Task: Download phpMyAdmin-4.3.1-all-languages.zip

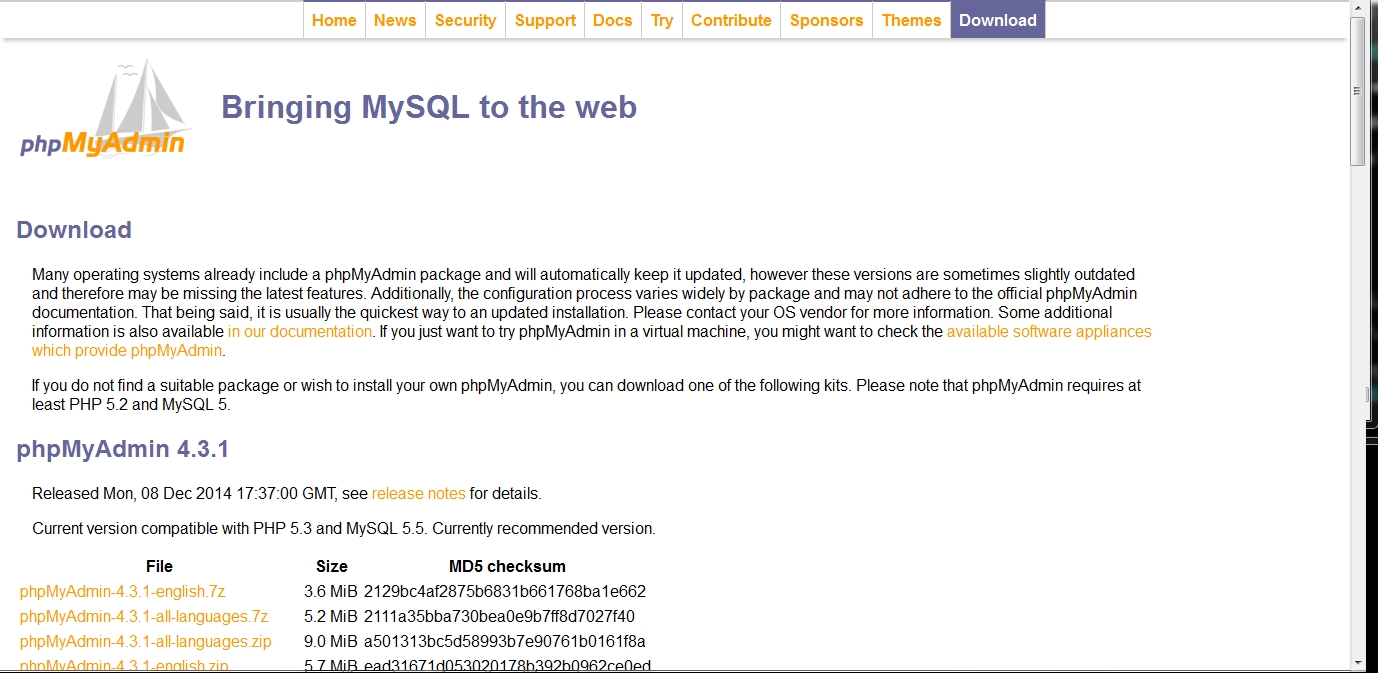Action: point(145,642)
